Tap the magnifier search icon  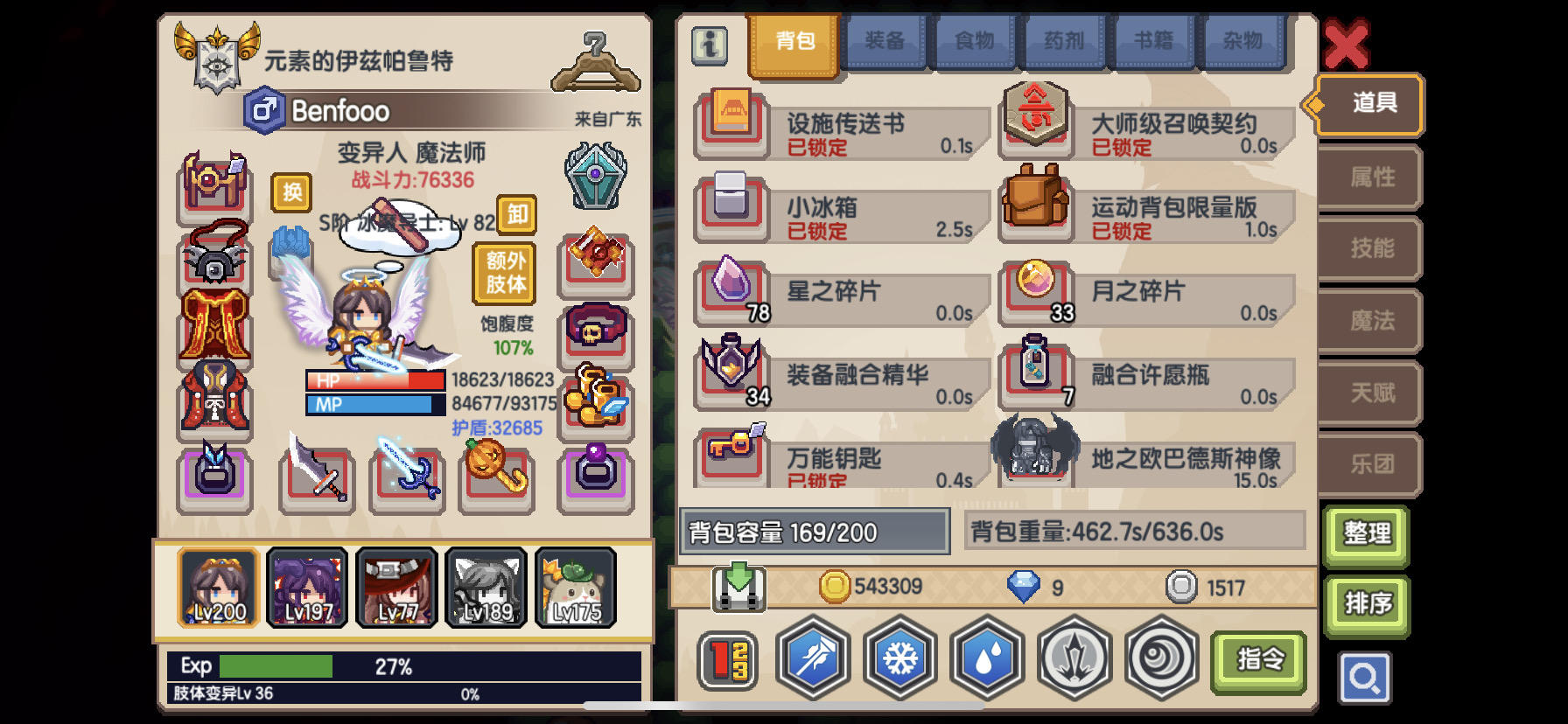pos(1364,678)
